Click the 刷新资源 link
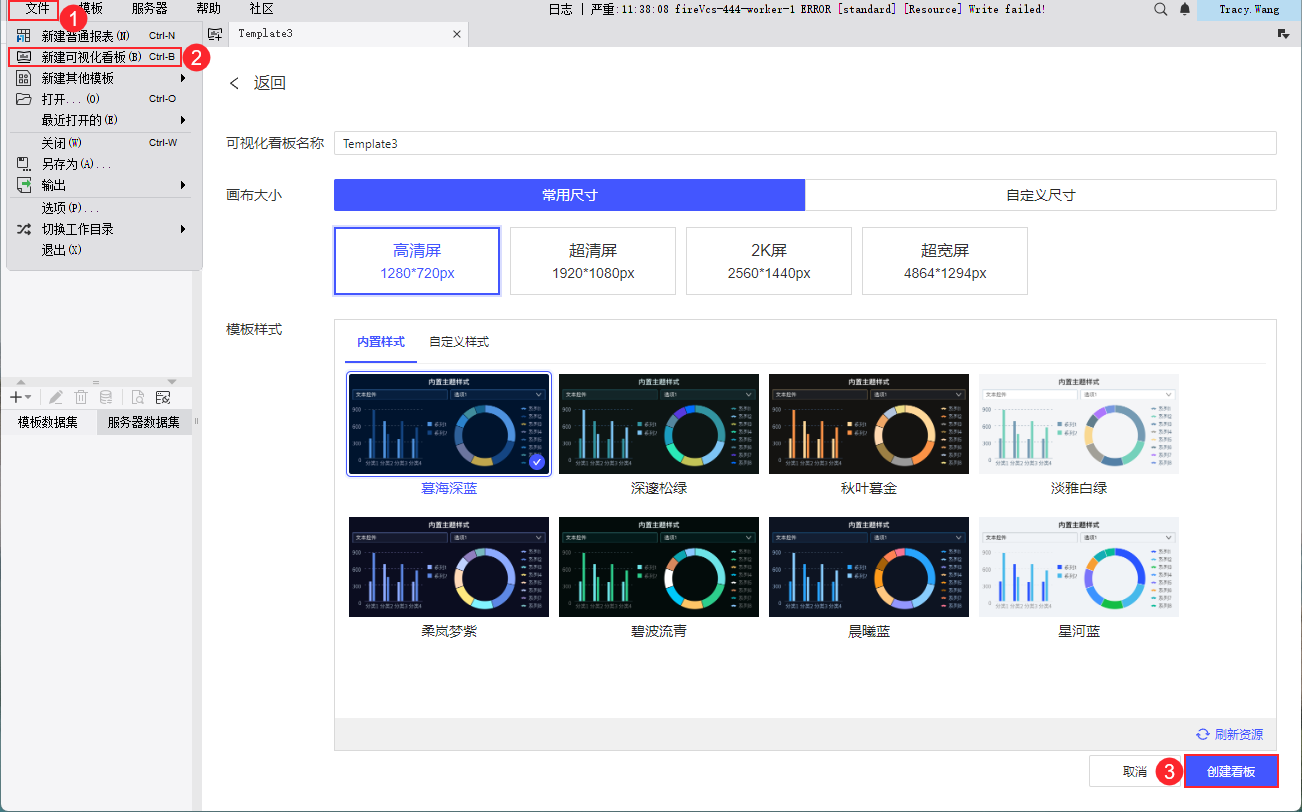Image resolution: width=1302 pixels, height=812 pixels. (x=1230, y=734)
